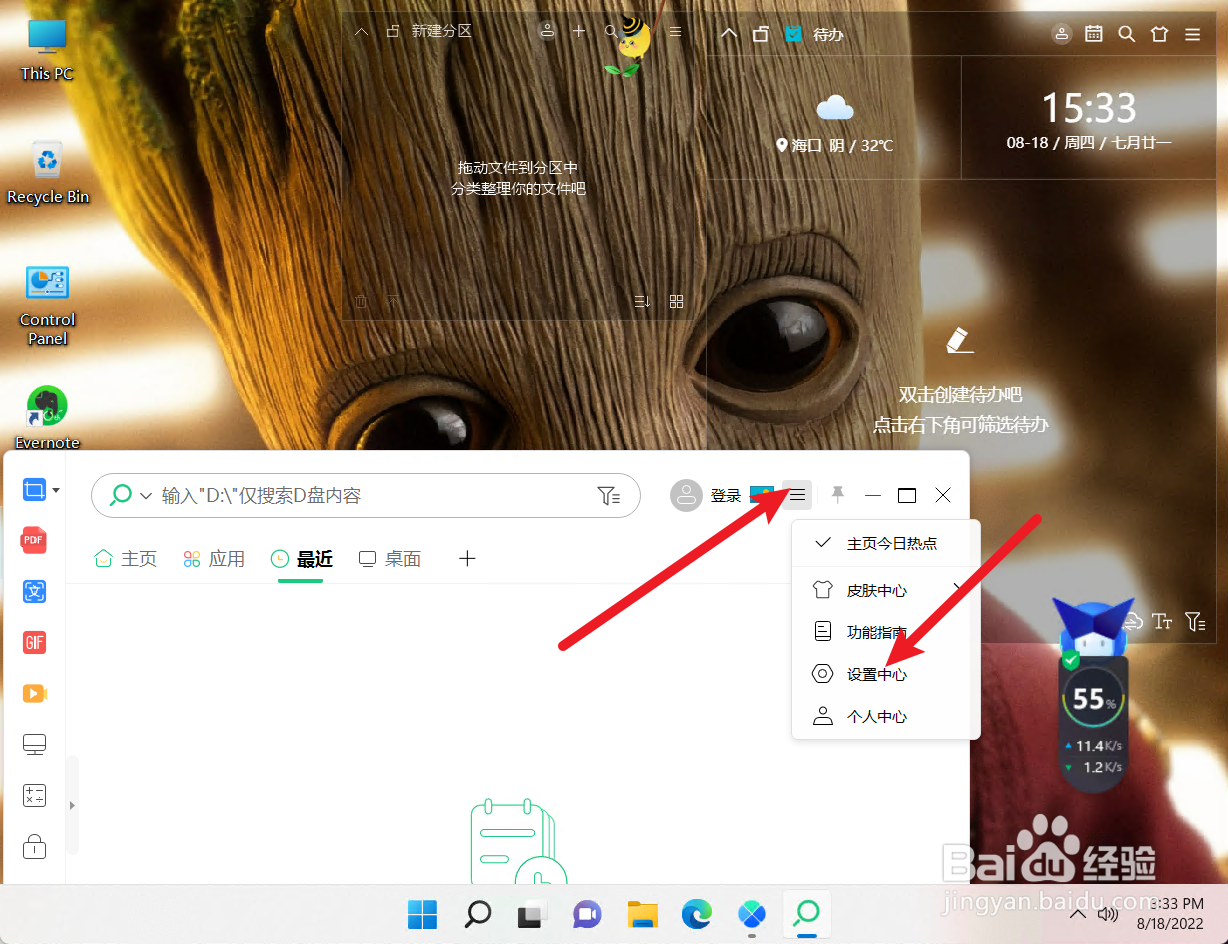The width and height of the screenshot is (1228, 944).
Task: Open the Windows Start button
Action: (422, 913)
